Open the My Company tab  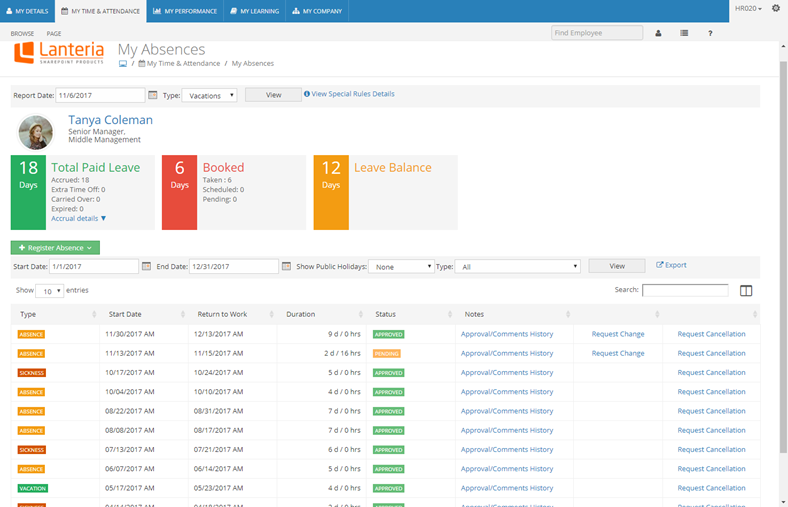[x=317, y=11]
